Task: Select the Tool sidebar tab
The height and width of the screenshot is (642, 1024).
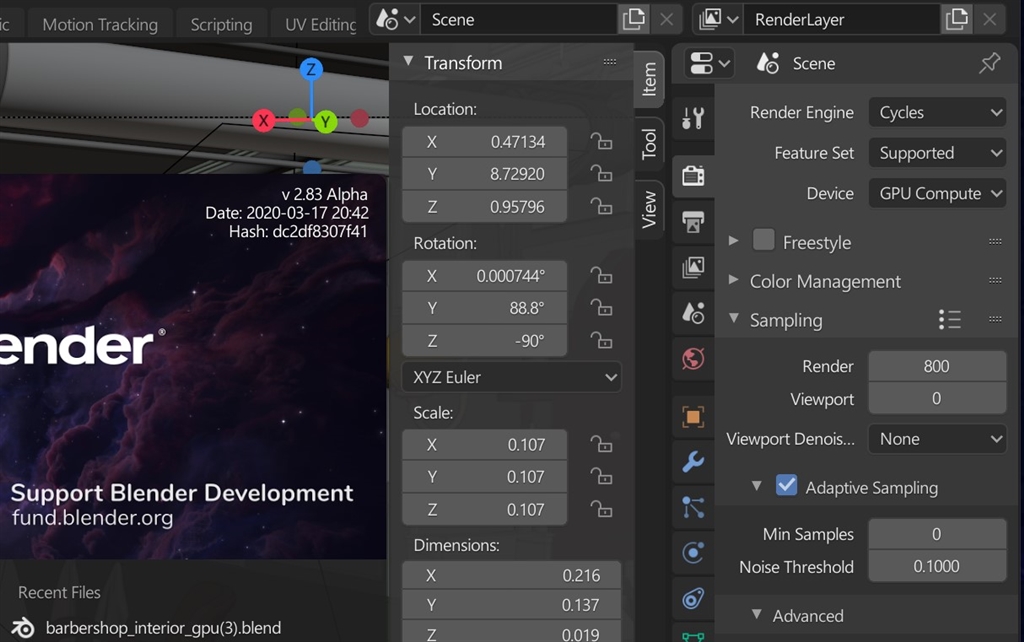Action: [x=648, y=144]
